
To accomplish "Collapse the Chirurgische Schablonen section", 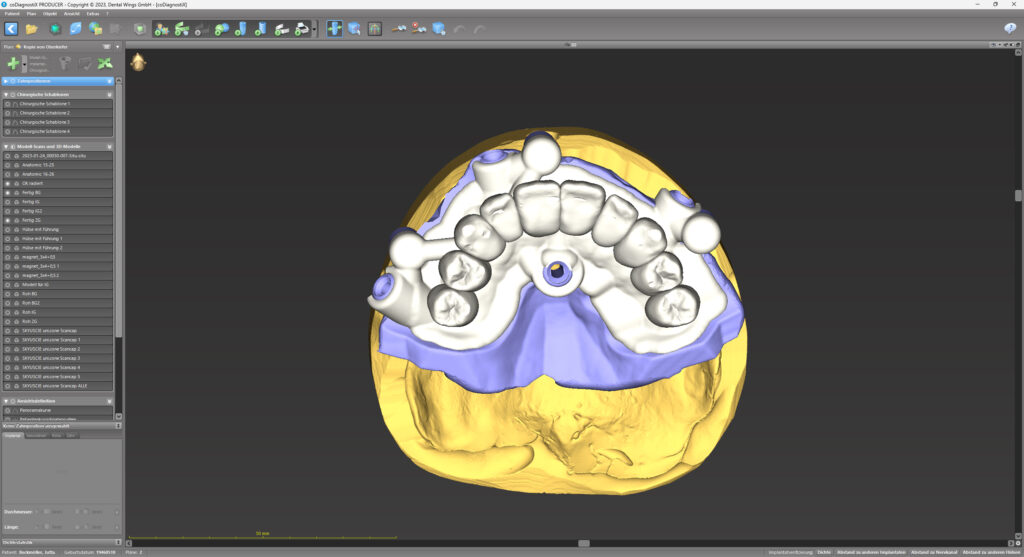I will pyautogui.click(x=7, y=94).
